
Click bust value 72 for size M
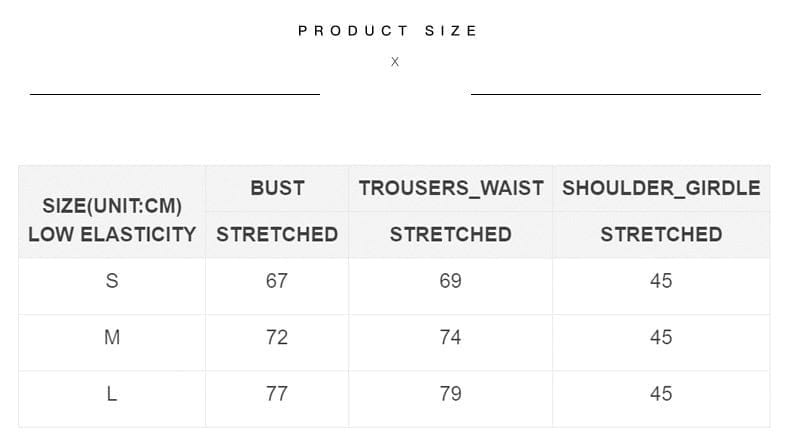(277, 337)
